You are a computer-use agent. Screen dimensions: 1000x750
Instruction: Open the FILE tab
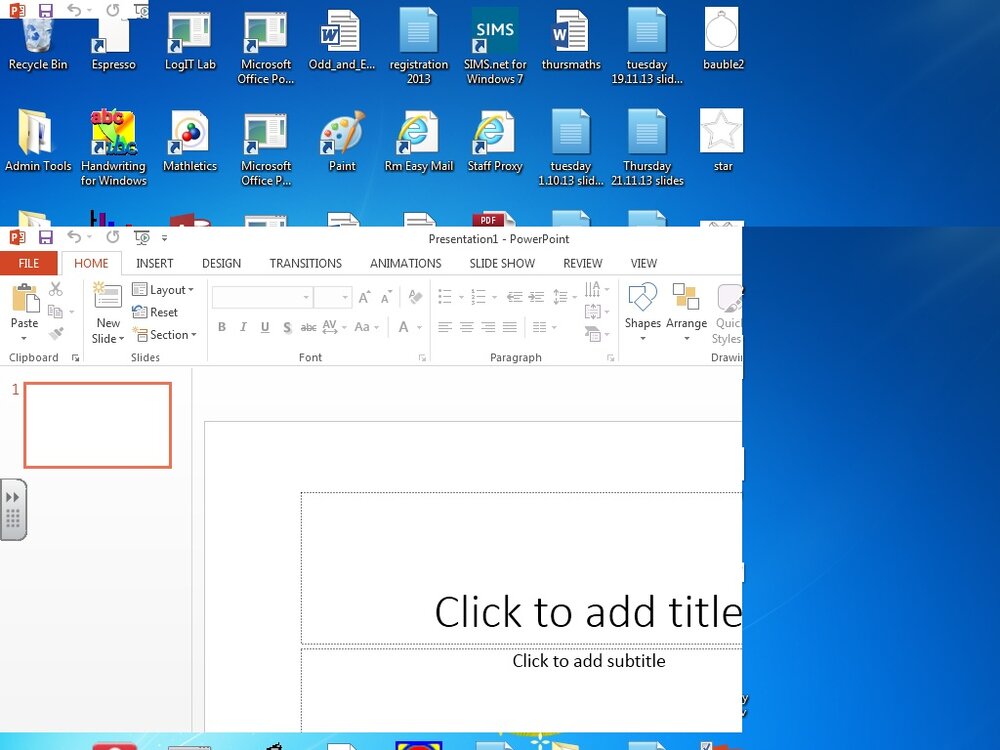pos(29,263)
